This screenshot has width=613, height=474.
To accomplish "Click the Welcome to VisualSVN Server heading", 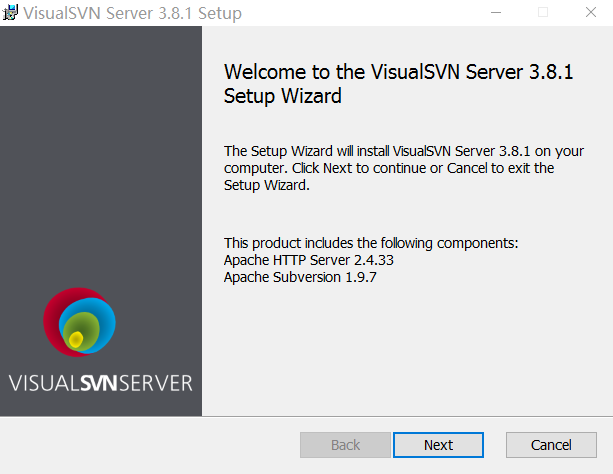I will click(398, 84).
